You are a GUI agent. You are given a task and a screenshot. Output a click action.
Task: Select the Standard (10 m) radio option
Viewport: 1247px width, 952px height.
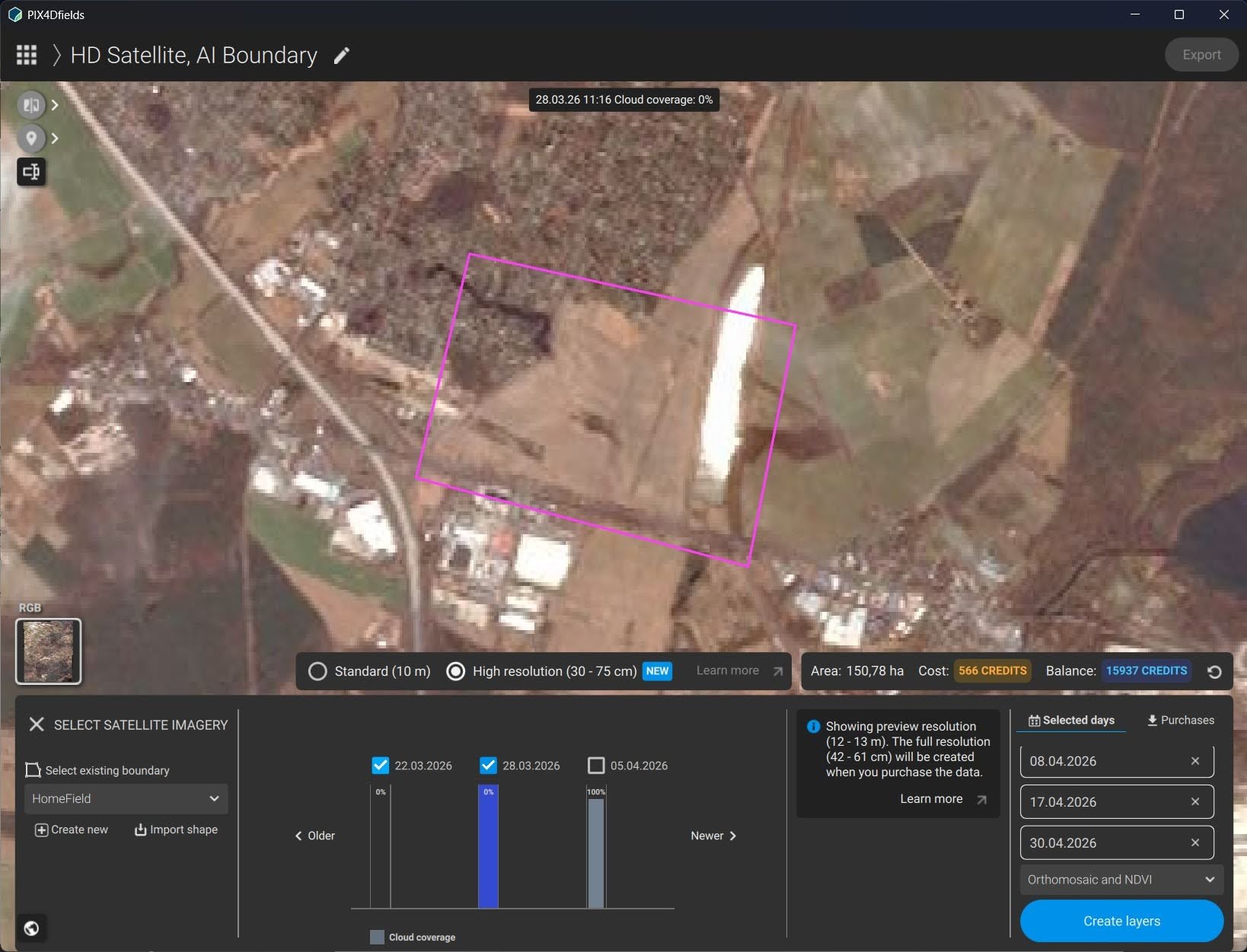pyautogui.click(x=317, y=671)
